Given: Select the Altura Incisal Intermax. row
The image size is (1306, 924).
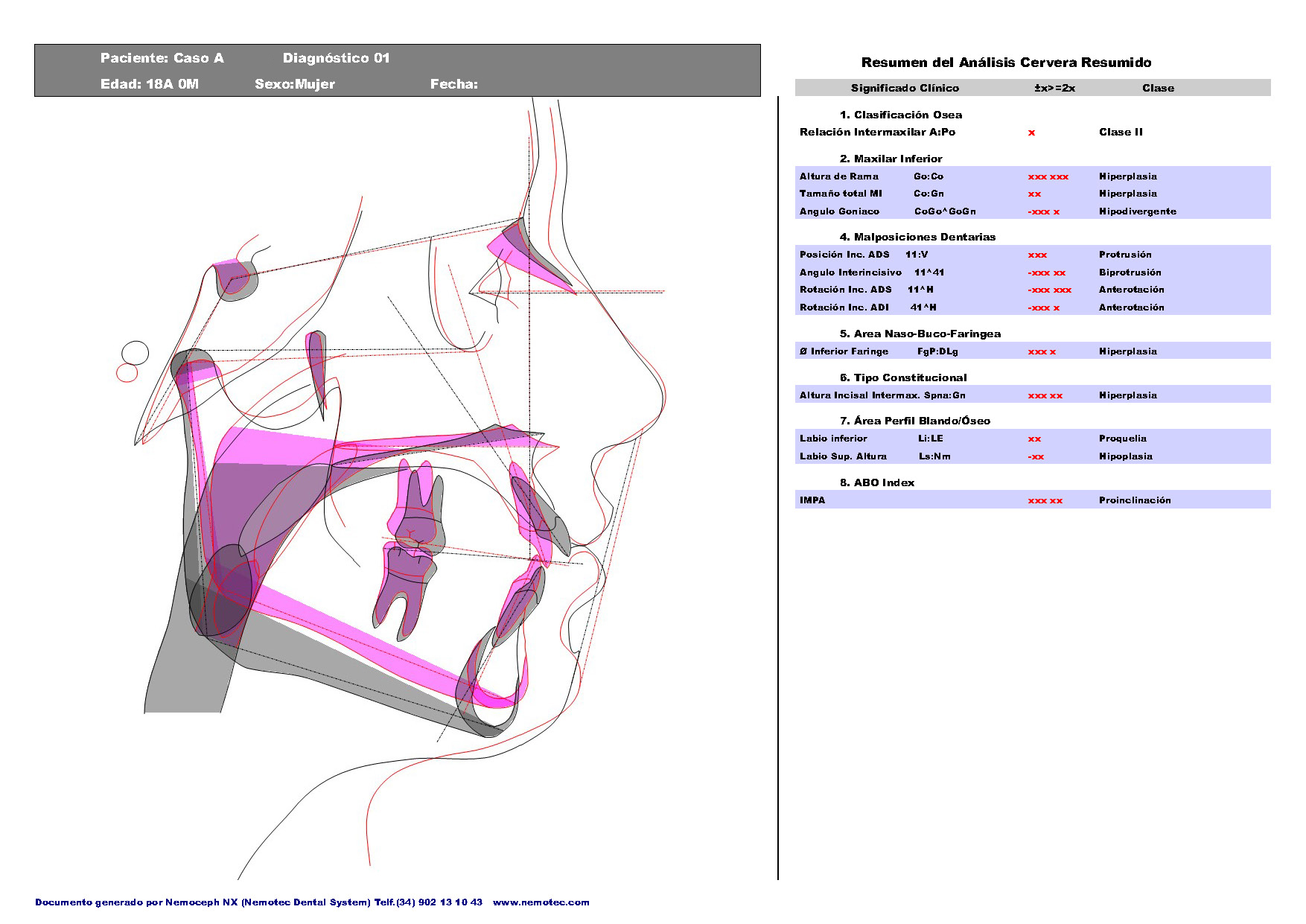Looking at the screenshot, I should point(1032,395).
